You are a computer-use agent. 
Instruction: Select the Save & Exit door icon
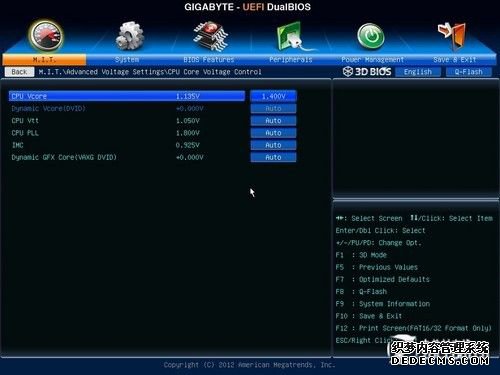452,35
